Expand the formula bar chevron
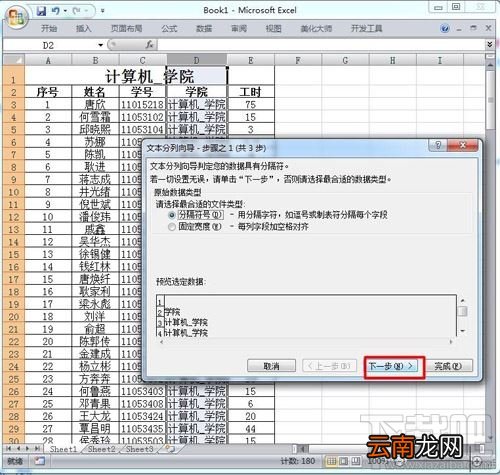Image resolution: width=500 pixels, height=475 pixels. (489, 45)
